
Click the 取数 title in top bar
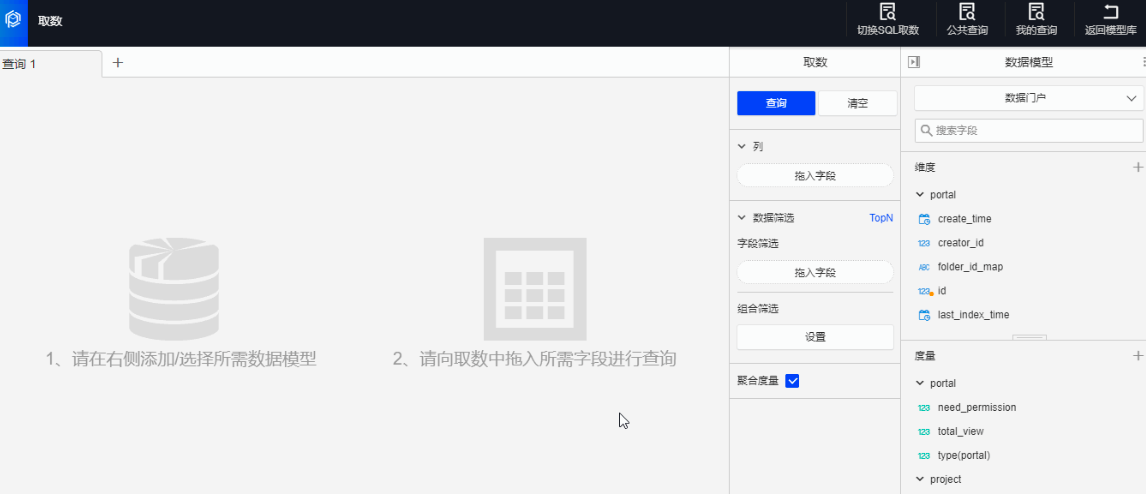pos(50,21)
